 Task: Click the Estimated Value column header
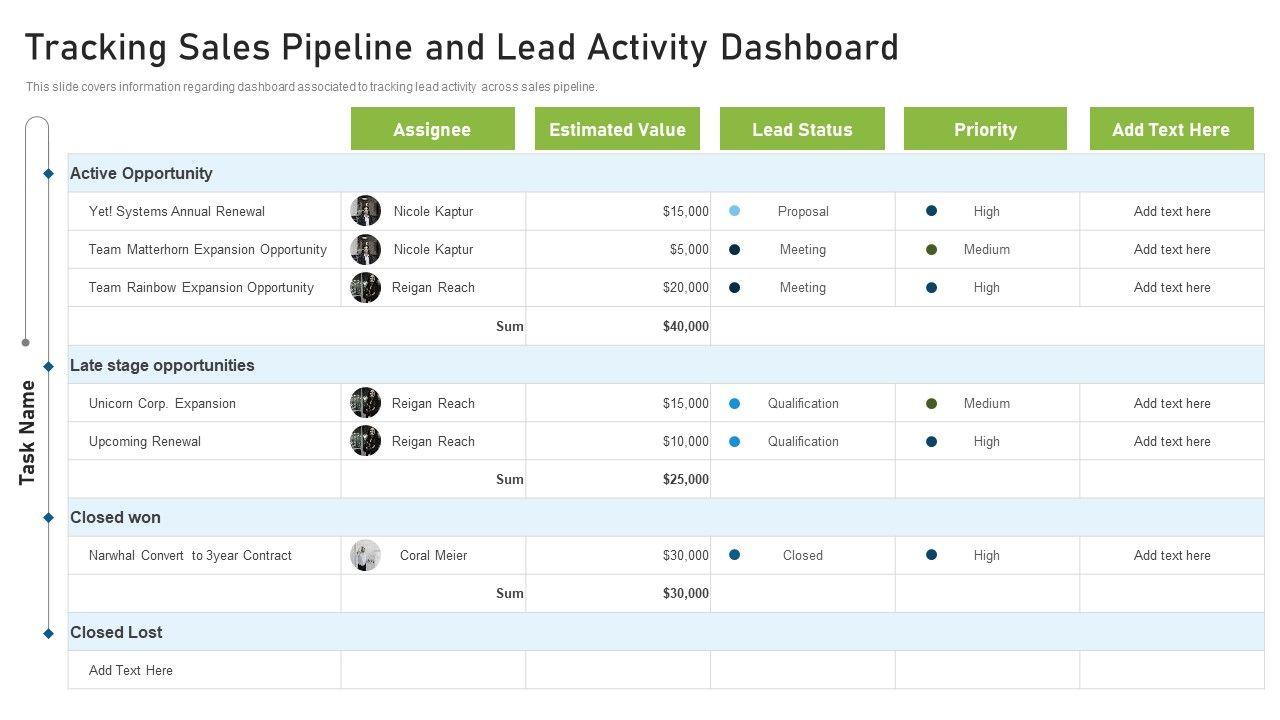pyautogui.click(x=617, y=129)
